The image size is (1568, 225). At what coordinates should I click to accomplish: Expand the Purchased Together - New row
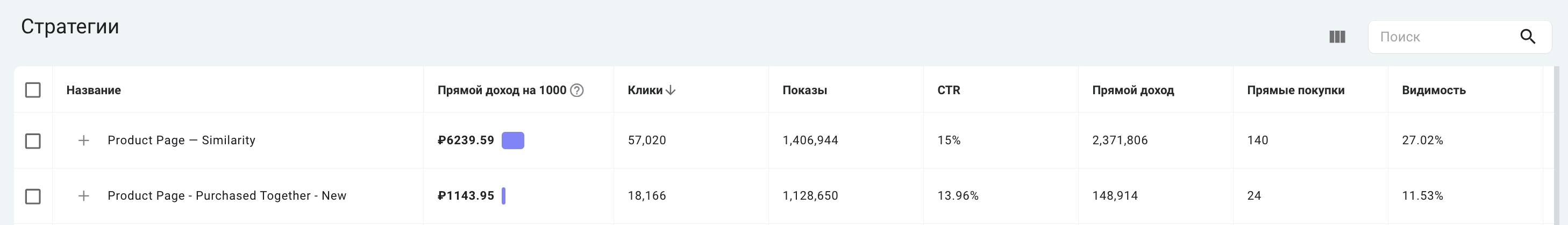(84, 196)
